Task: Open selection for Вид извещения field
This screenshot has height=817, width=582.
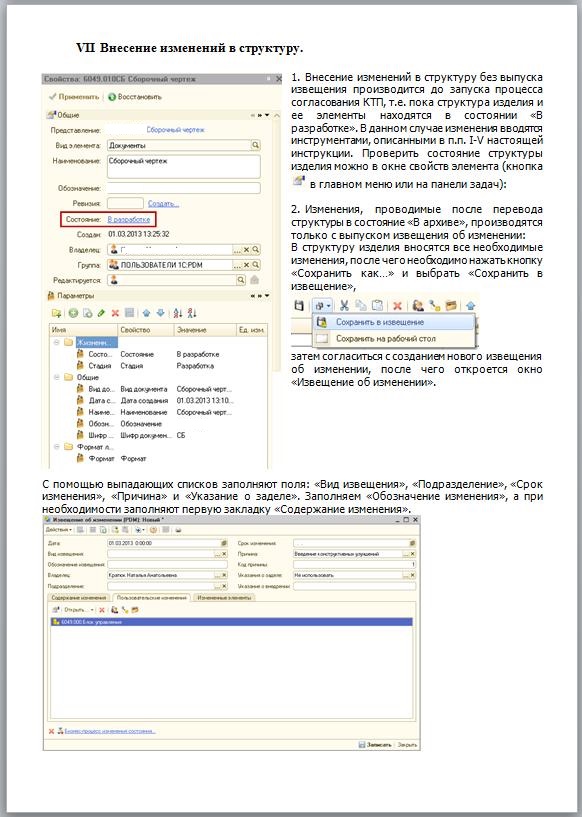Action: coord(218,554)
